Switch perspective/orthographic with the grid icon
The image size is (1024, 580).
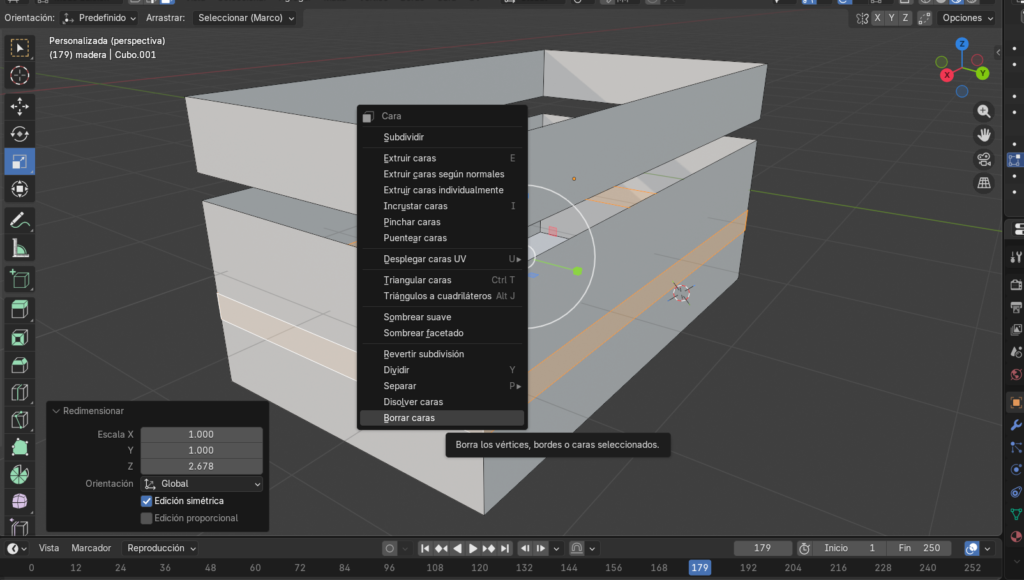984,183
